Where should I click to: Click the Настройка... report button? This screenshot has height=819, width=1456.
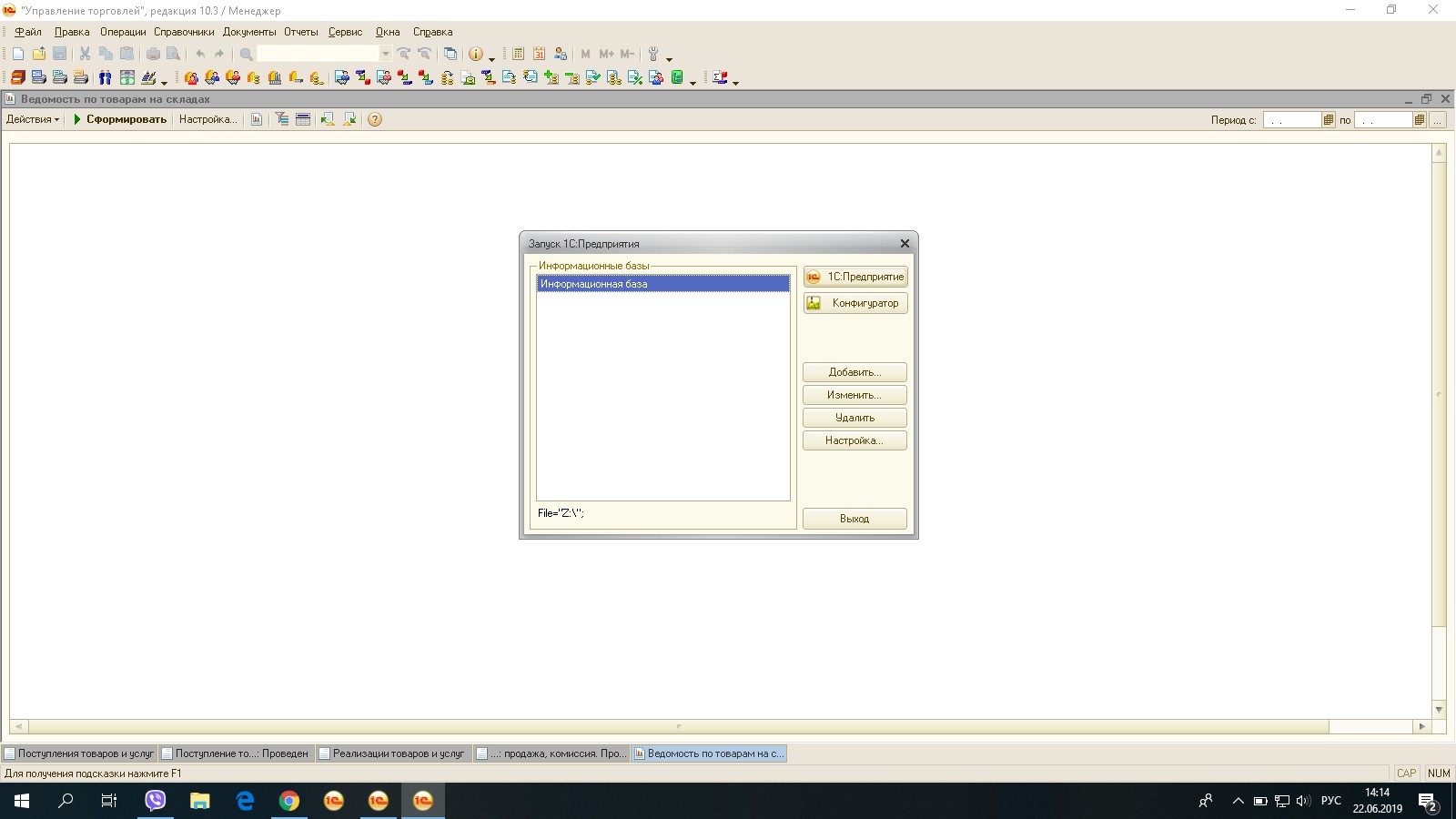pos(207,119)
